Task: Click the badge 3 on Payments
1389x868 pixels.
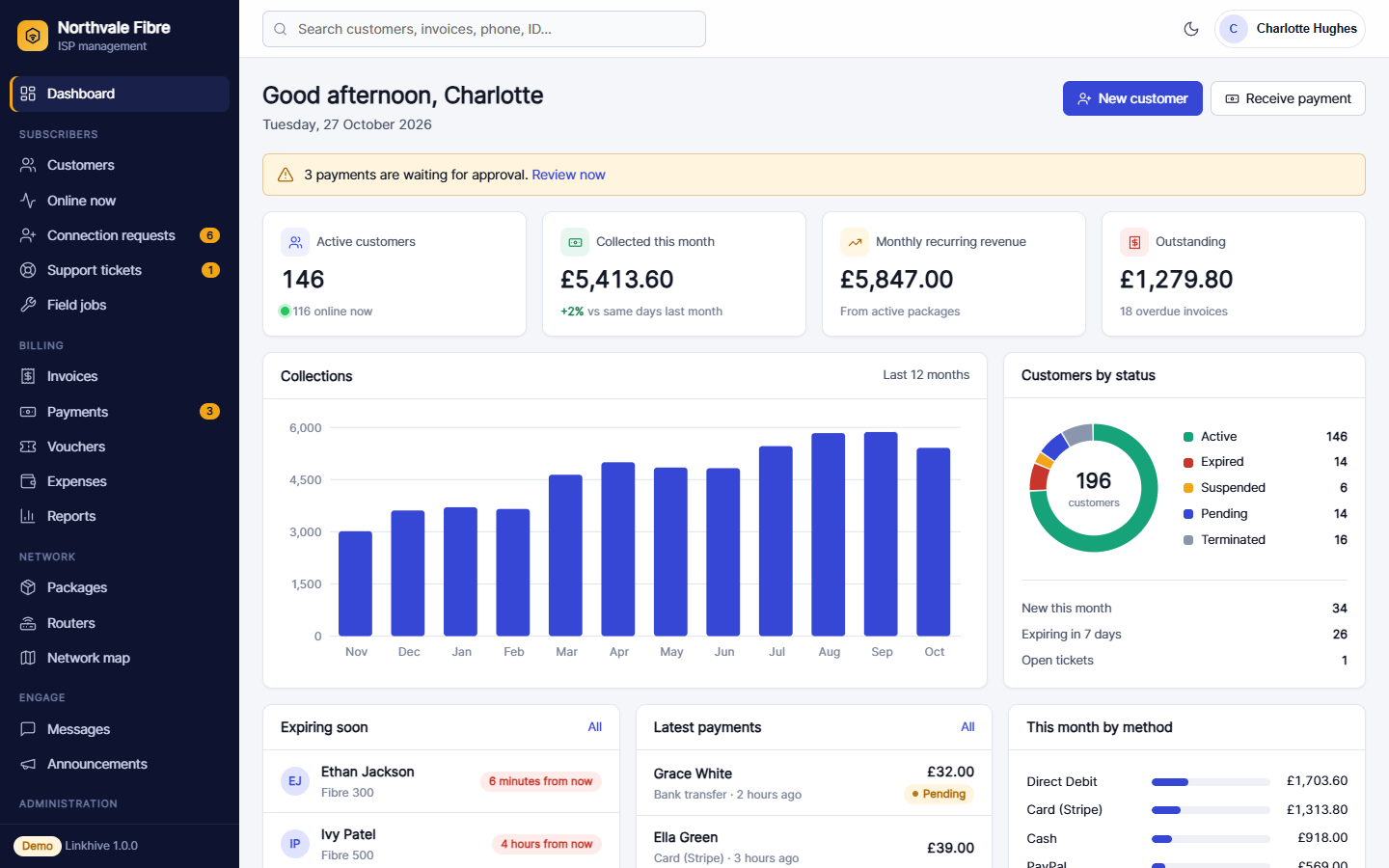Action: [x=209, y=412]
